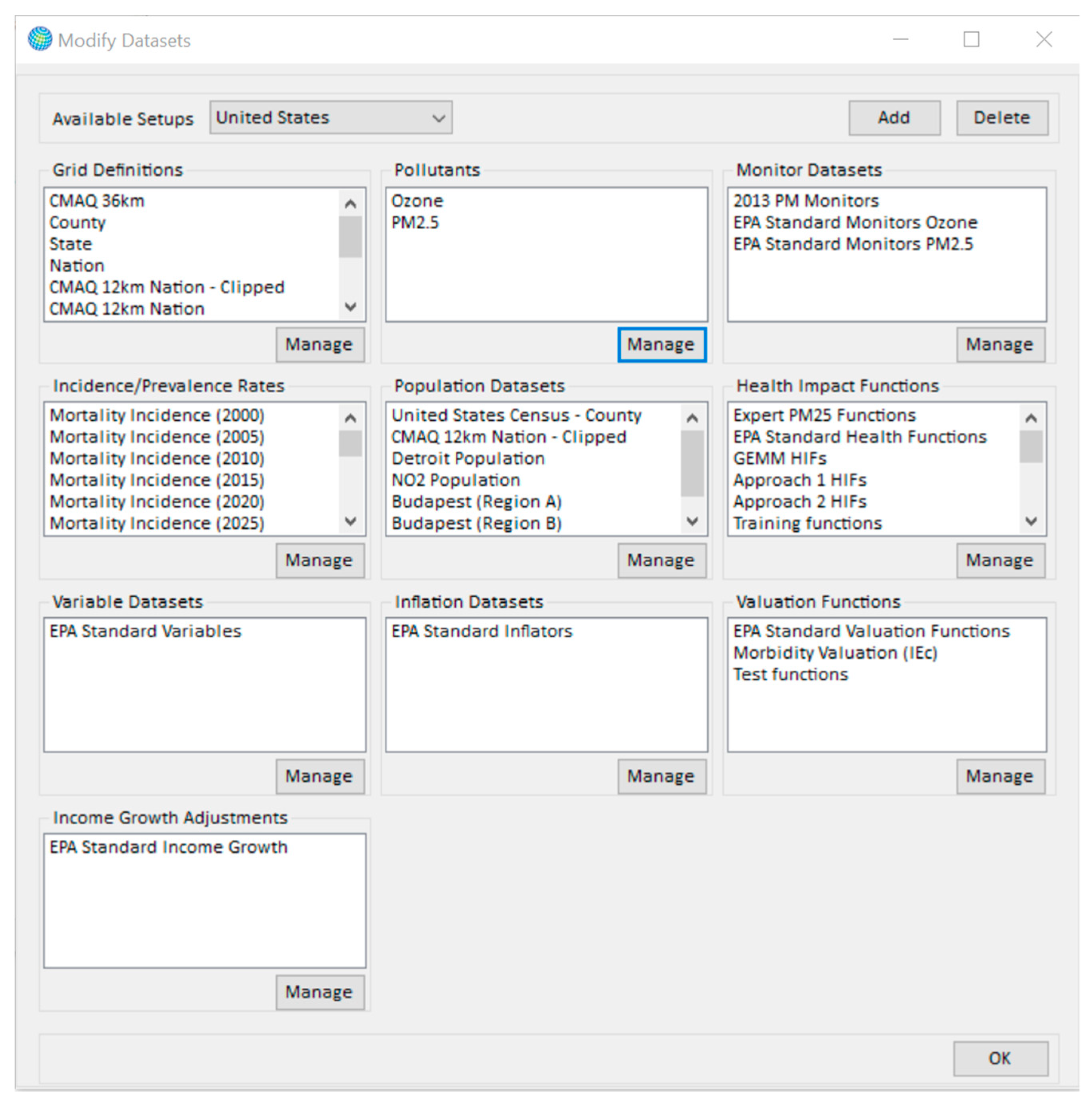1092x1101 pixels.
Task: Select Expert PM25 Functions entry
Action: (824, 416)
